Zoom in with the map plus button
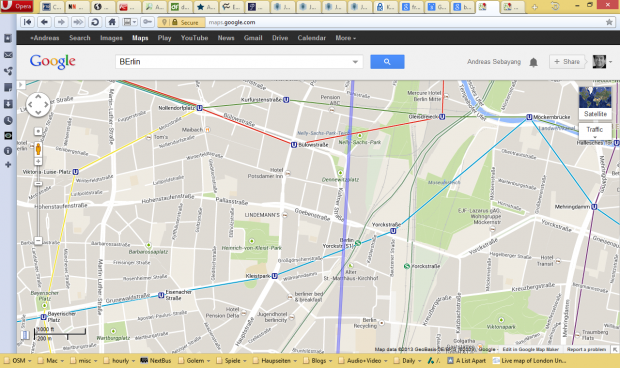The height and width of the screenshot is (368, 620). tap(38, 161)
